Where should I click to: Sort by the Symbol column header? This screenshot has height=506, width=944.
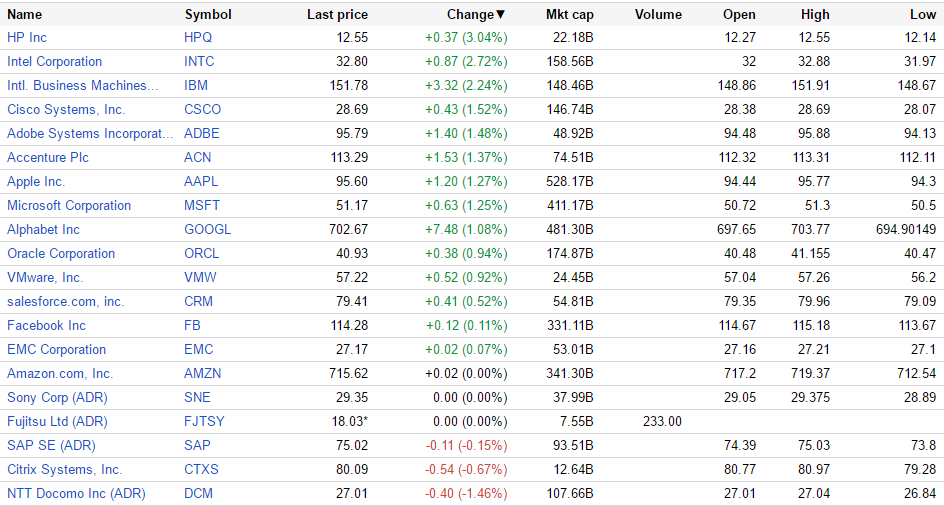pos(208,15)
